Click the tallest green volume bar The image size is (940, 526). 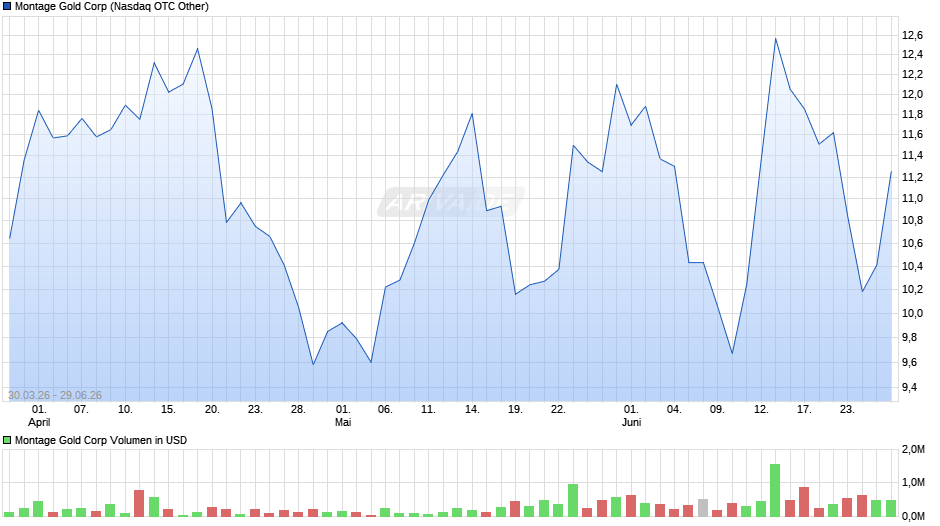775,490
